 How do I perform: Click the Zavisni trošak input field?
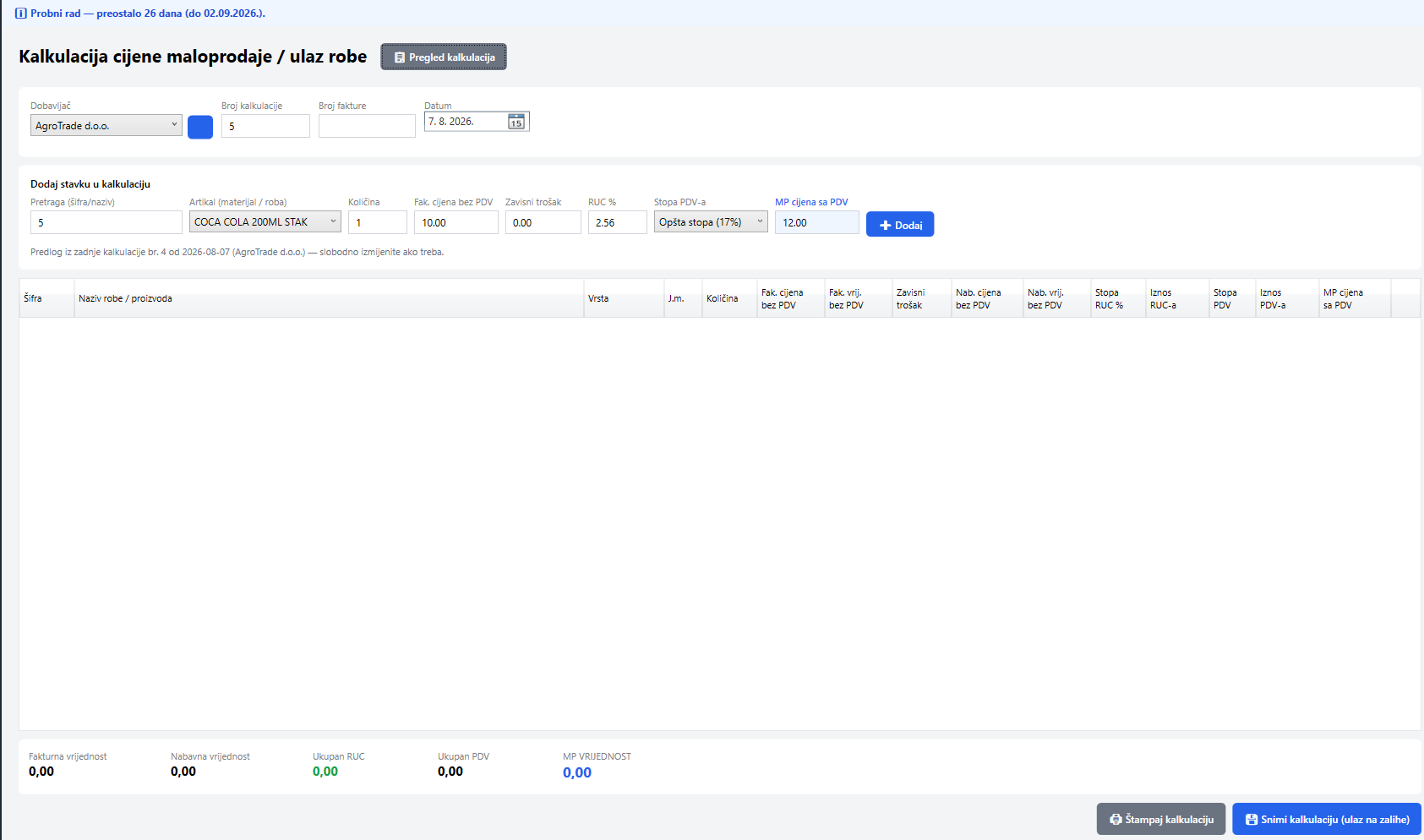pyautogui.click(x=543, y=222)
